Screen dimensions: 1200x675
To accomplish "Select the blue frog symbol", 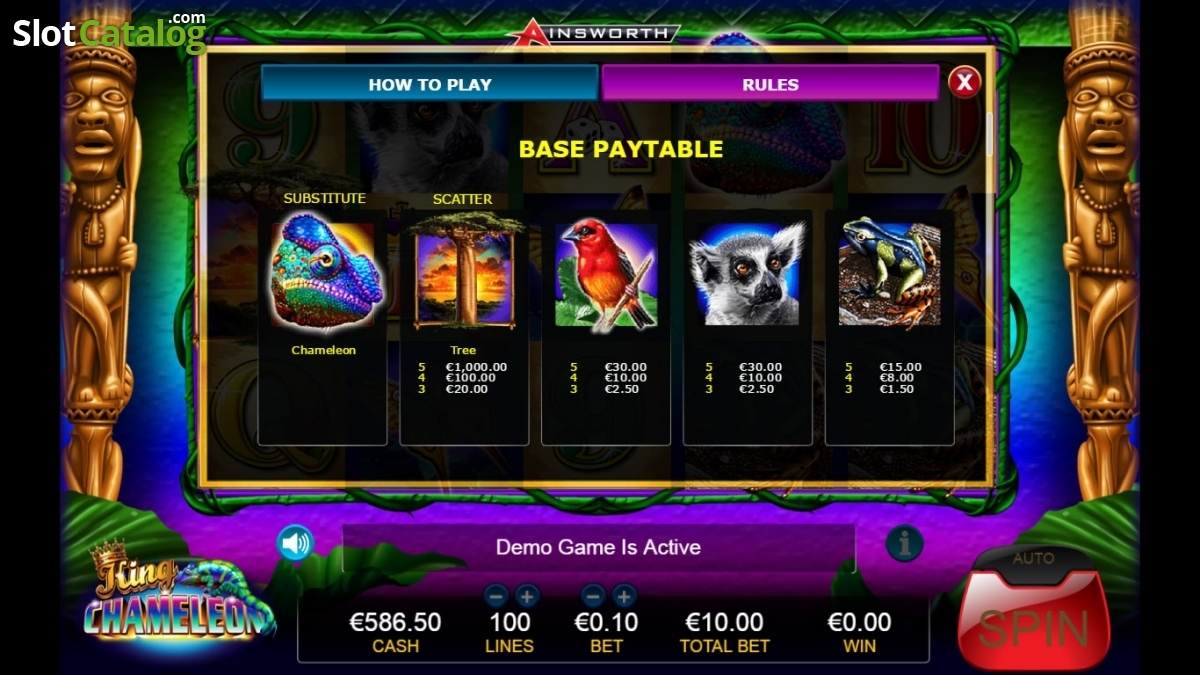I will [x=889, y=274].
